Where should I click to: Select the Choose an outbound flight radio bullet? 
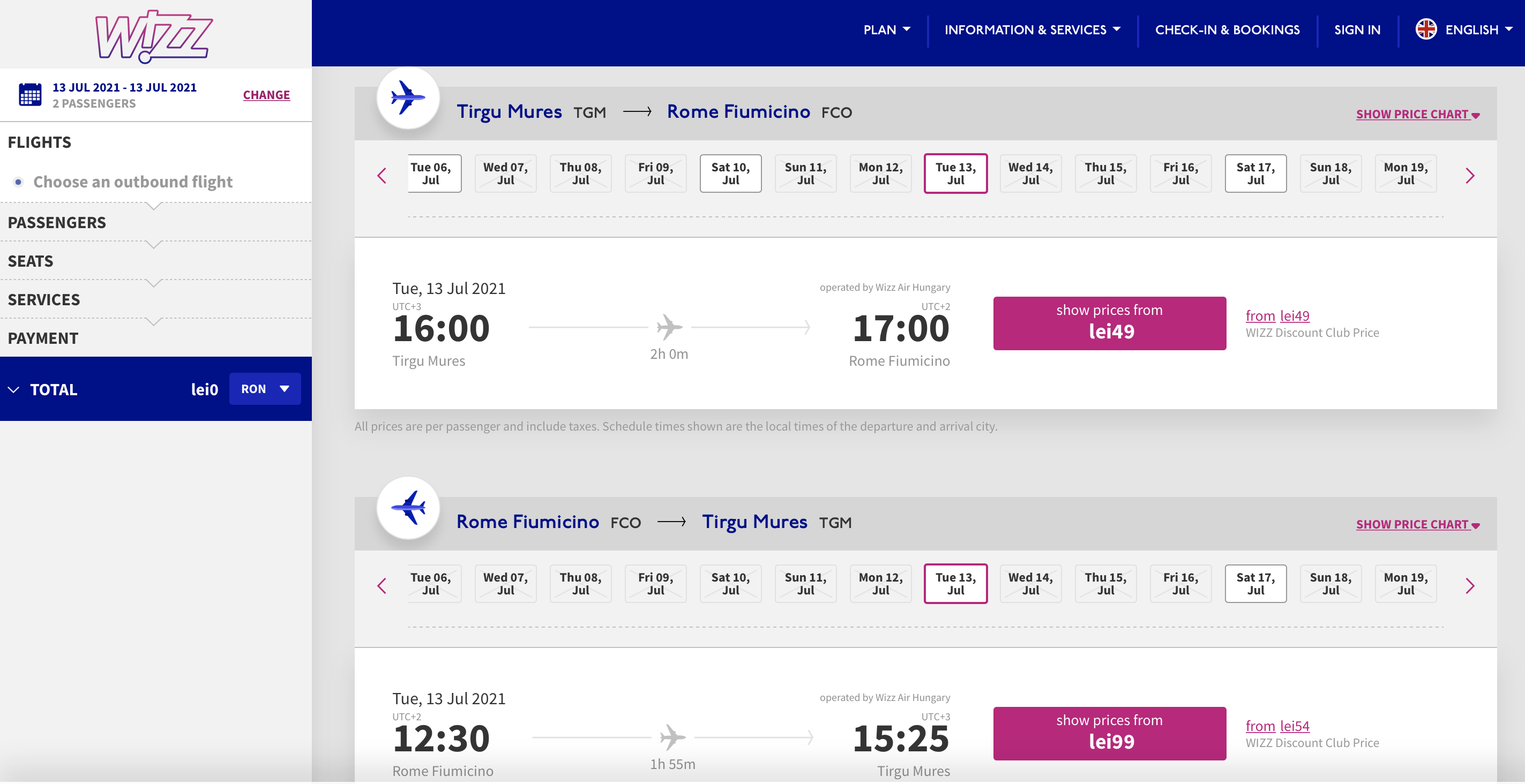click(18, 182)
